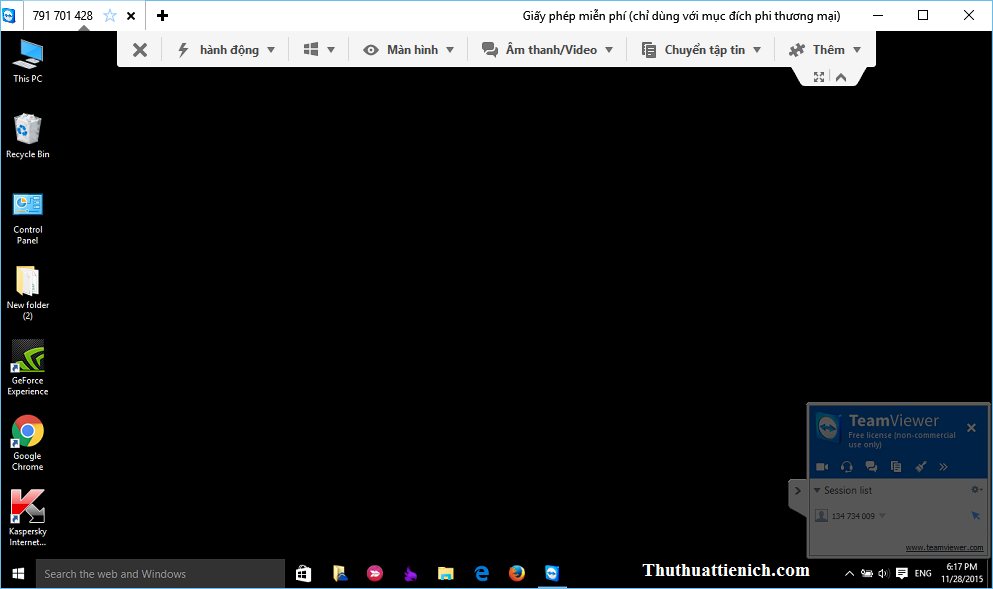The image size is (993, 589).
Task: Click the file box icon in TeamViewer panel
Action: click(896, 466)
